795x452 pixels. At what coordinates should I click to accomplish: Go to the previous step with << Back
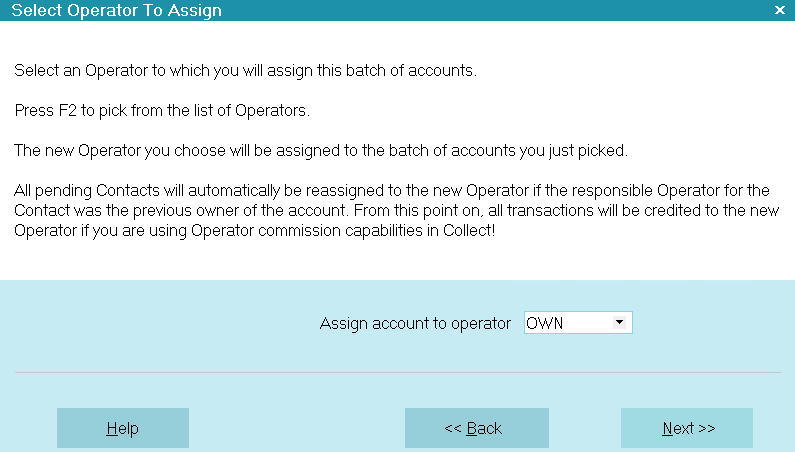pyautogui.click(x=477, y=428)
